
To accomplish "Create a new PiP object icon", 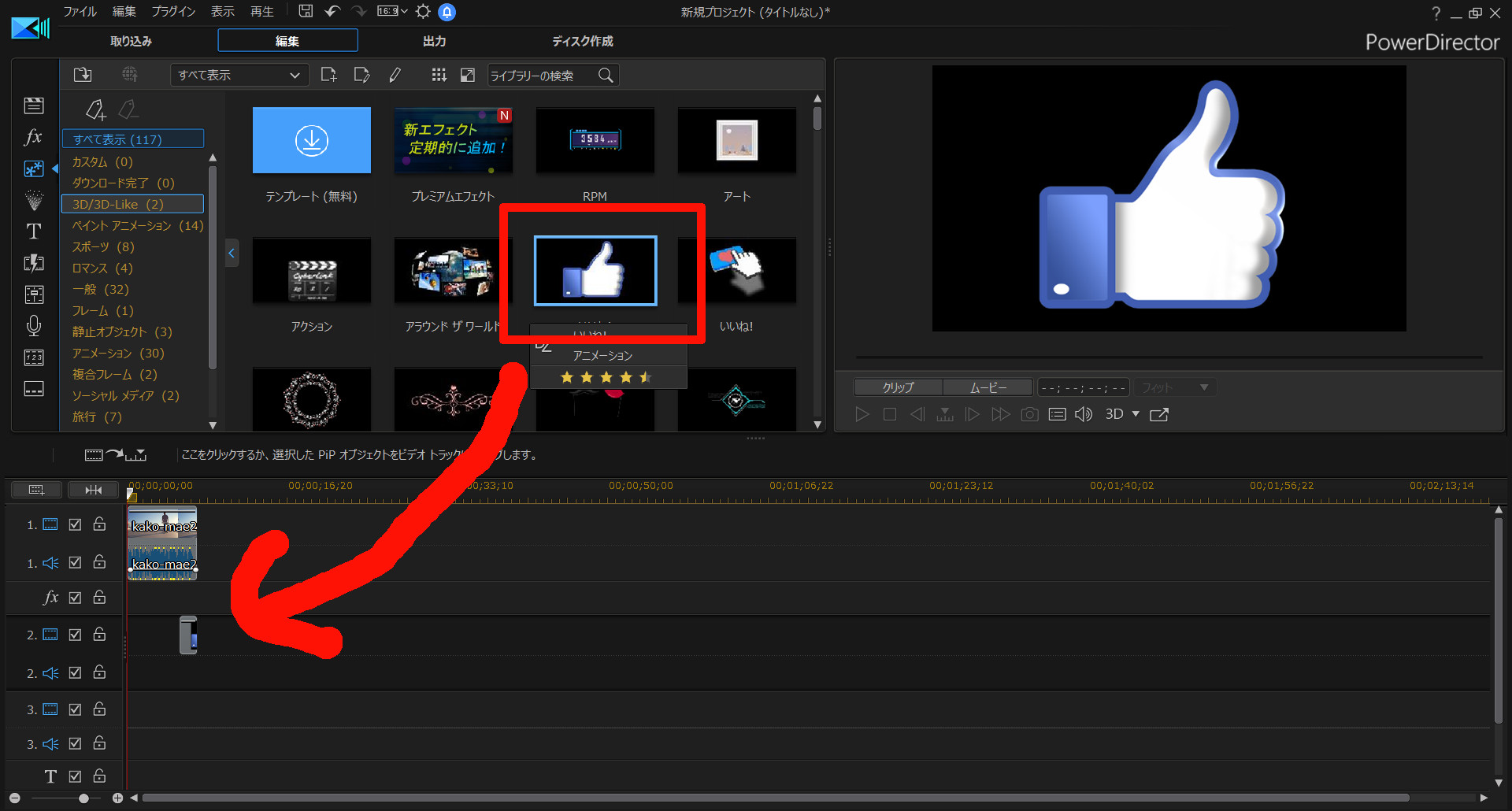I will tap(329, 75).
